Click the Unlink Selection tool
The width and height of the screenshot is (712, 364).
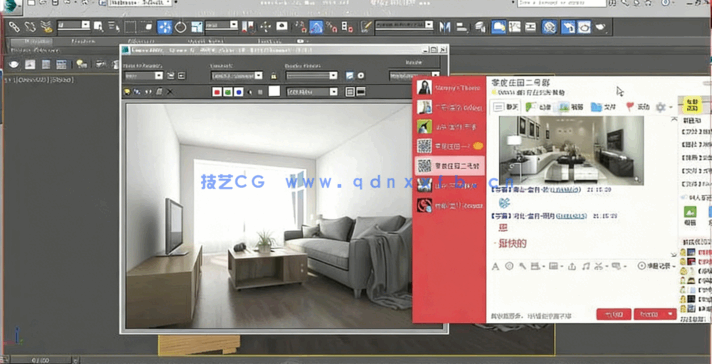coord(30,27)
